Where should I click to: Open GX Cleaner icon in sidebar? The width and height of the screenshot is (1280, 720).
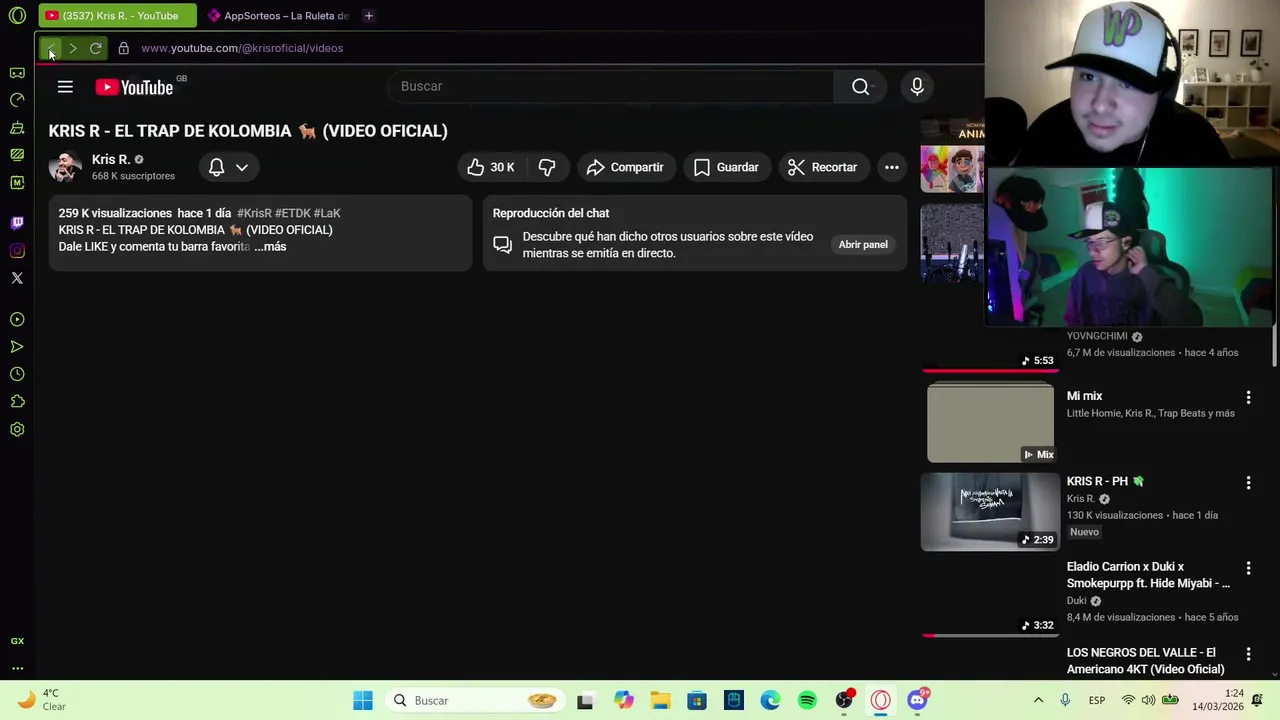coord(17,128)
